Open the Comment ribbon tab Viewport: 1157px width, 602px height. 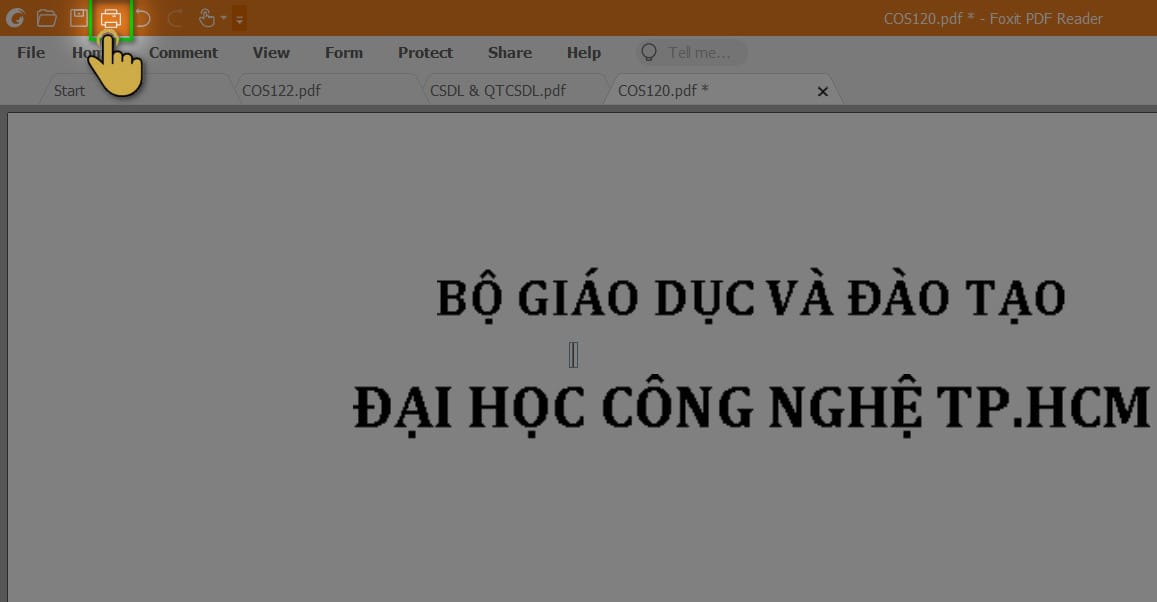[183, 52]
